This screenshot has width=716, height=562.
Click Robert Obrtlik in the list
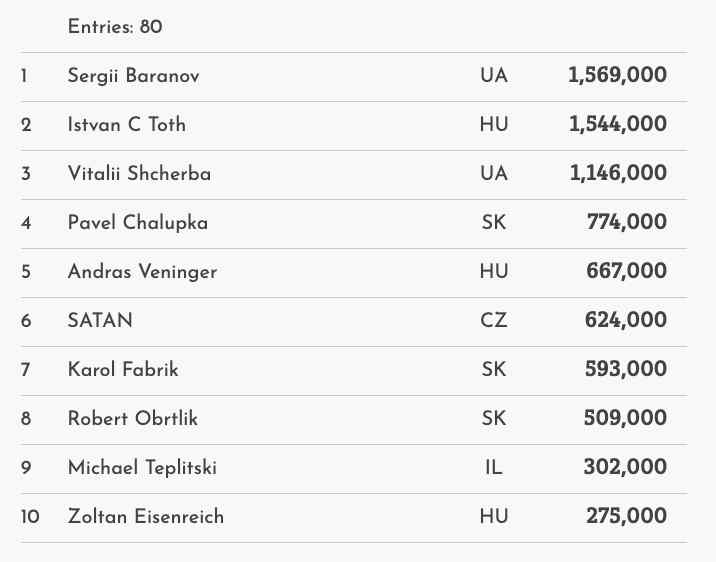point(133,419)
